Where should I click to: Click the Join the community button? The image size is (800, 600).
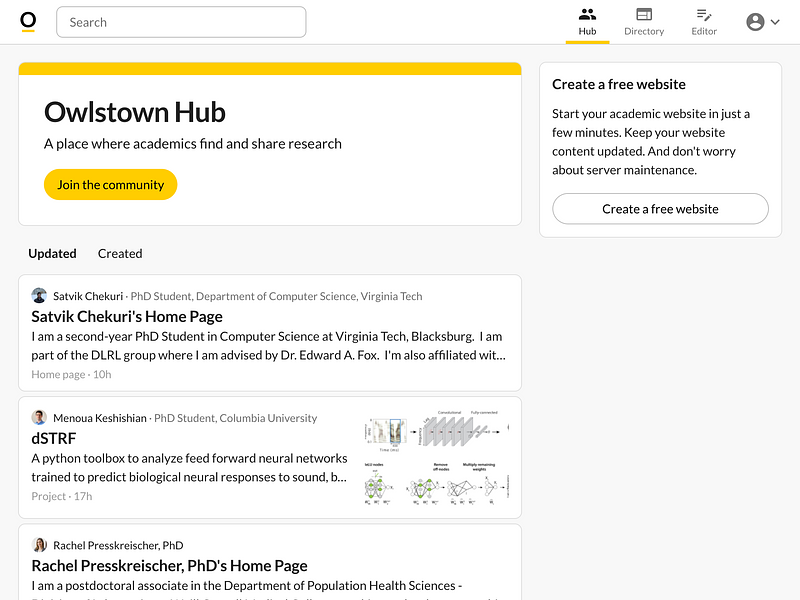pos(111,184)
